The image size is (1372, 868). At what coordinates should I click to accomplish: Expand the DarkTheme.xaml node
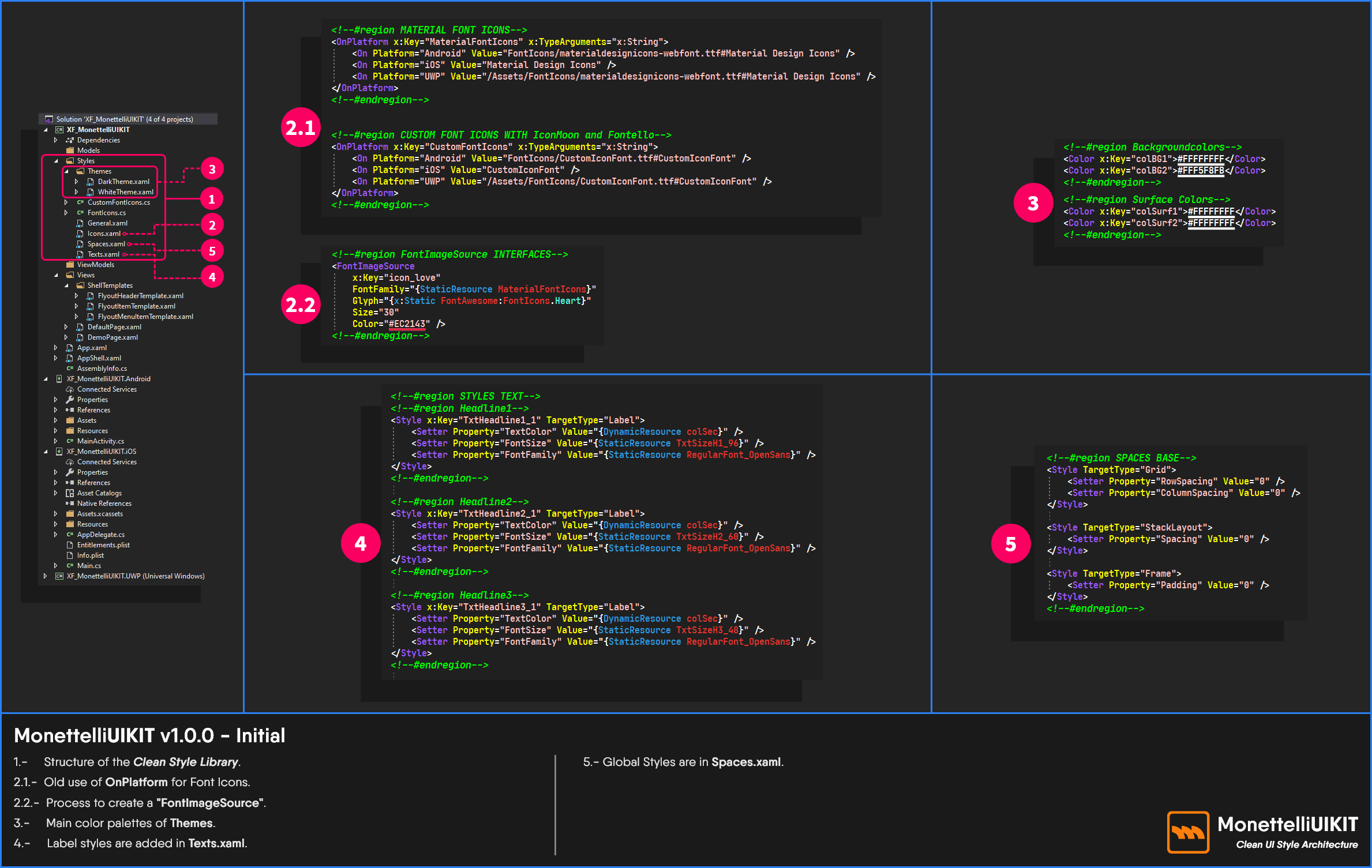point(77,182)
